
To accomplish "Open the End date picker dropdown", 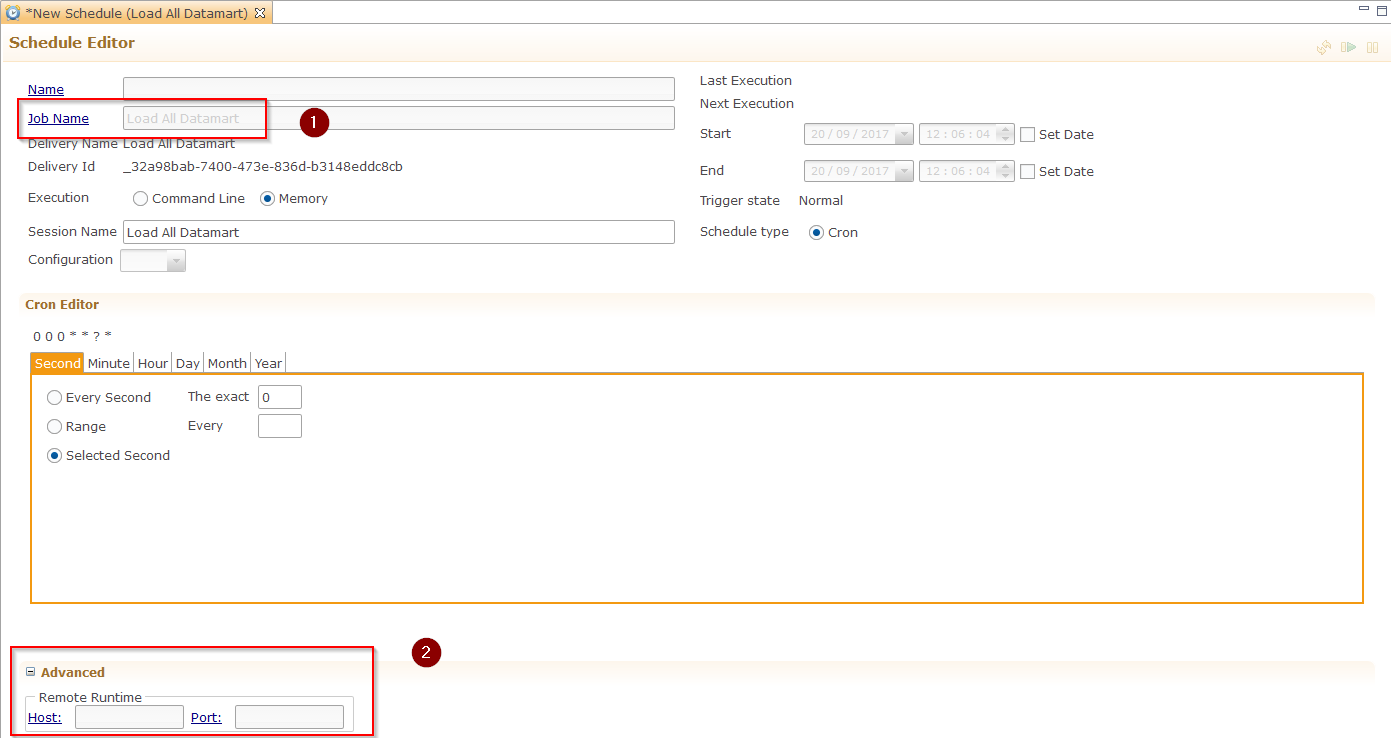I will coord(904,171).
